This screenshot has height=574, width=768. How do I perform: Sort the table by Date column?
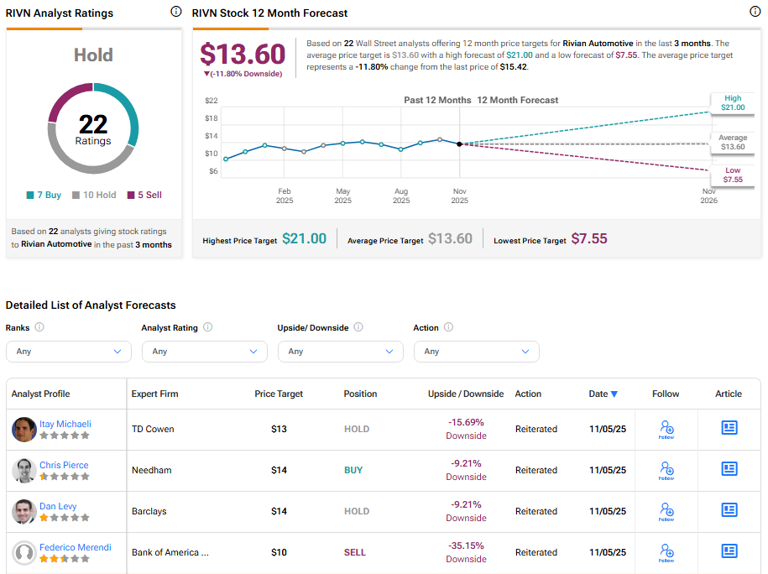coord(603,394)
